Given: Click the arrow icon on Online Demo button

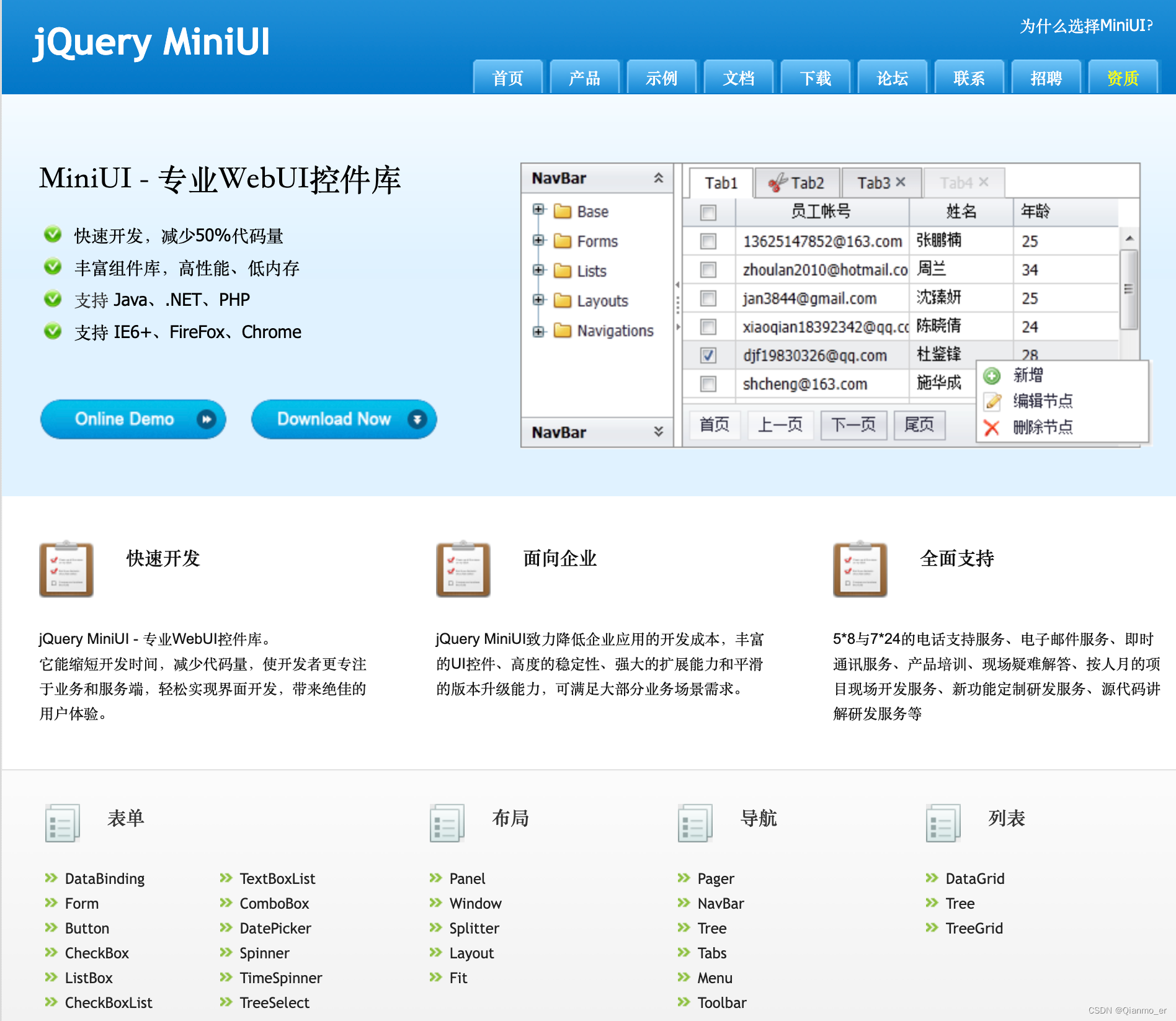Looking at the screenshot, I should pos(206,419).
